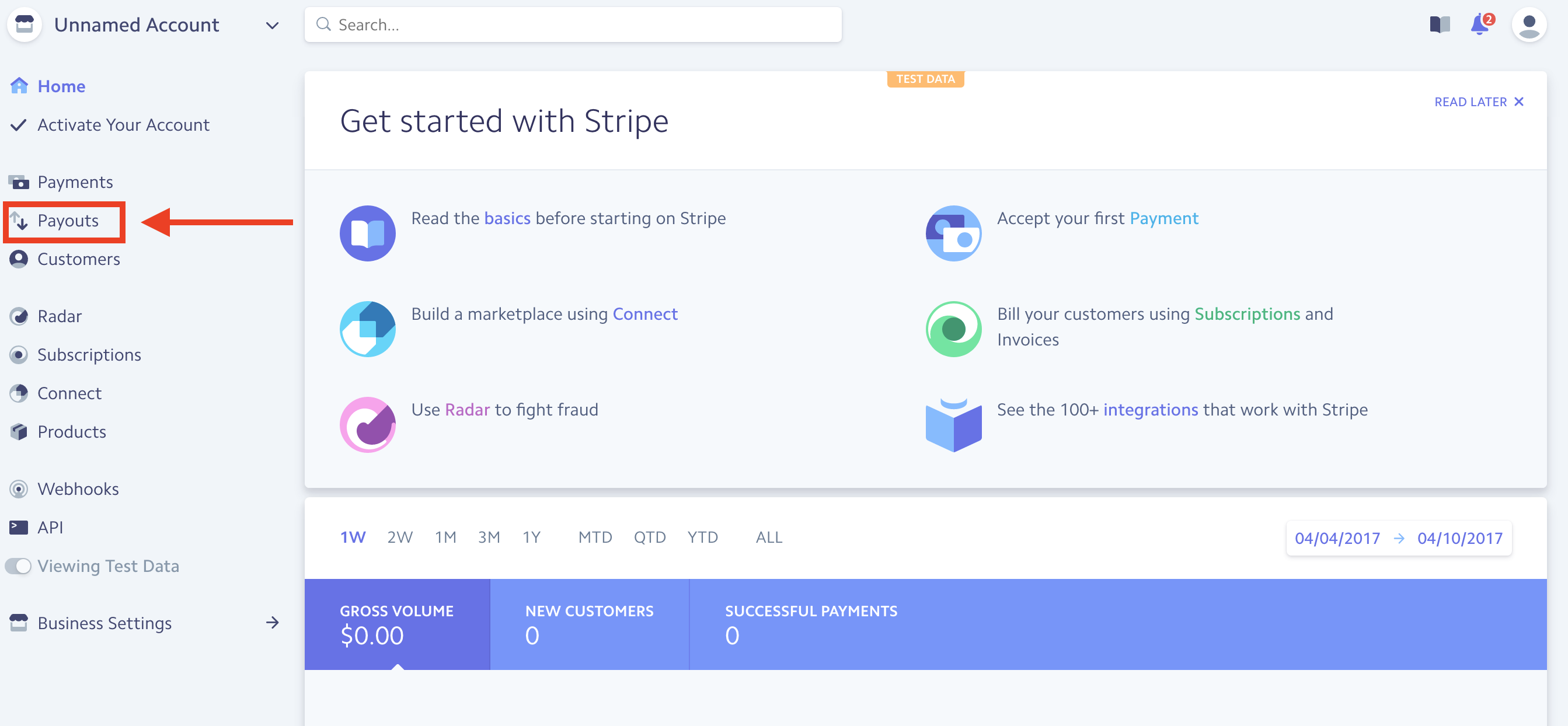Click the Connect marketplace circle icon
Viewport: 1568px width, 726px height.
click(x=367, y=329)
